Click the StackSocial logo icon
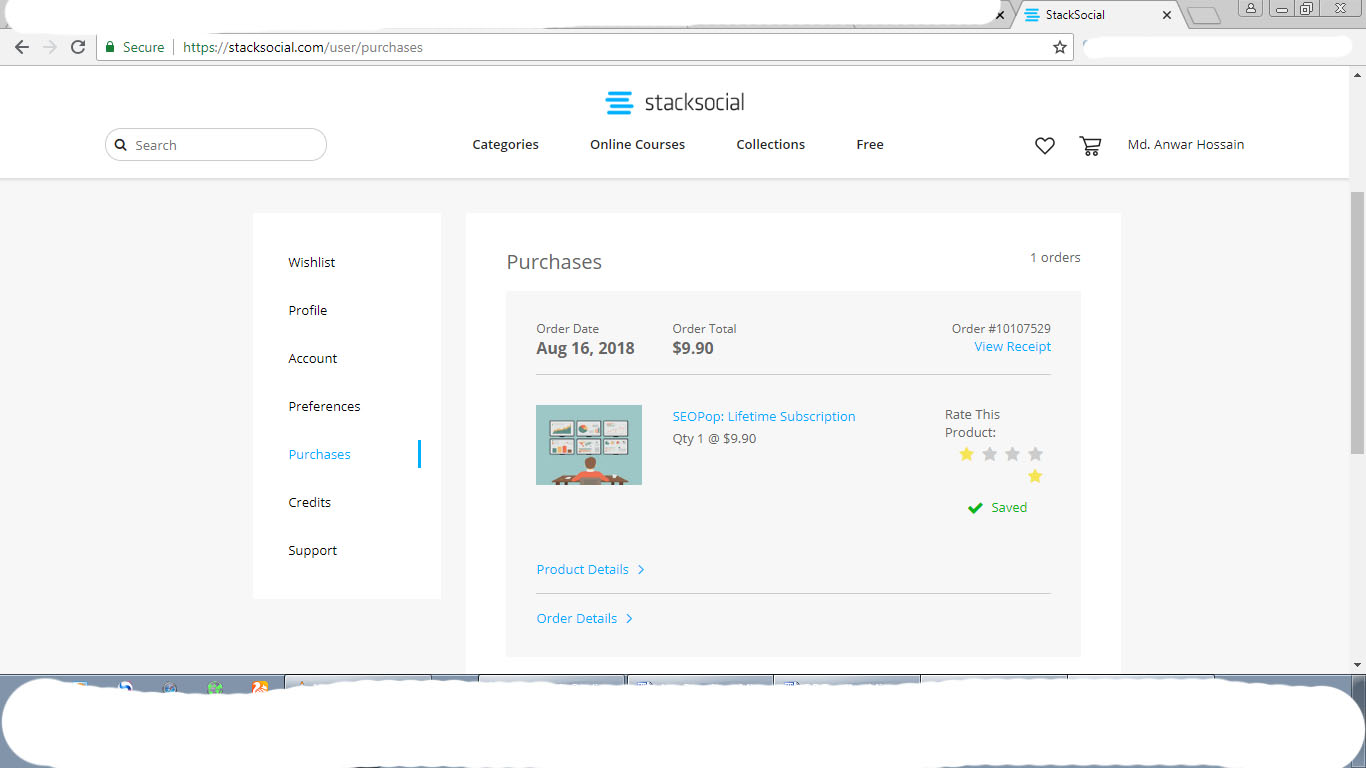 click(618, 101)
